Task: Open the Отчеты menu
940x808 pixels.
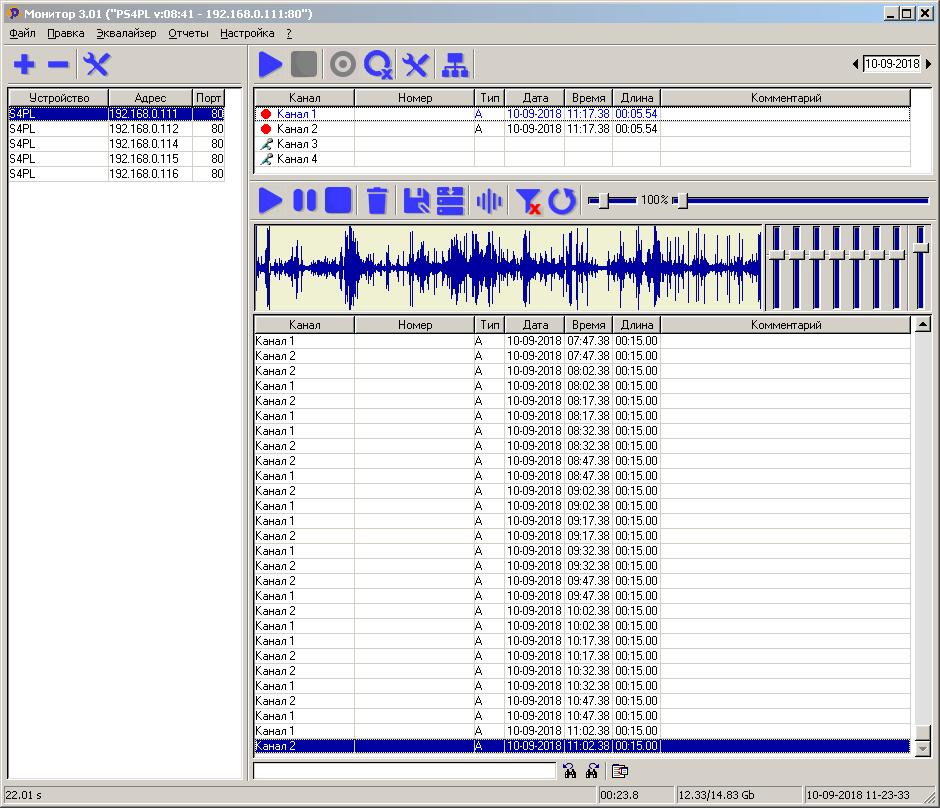Action: click(188, 33)
